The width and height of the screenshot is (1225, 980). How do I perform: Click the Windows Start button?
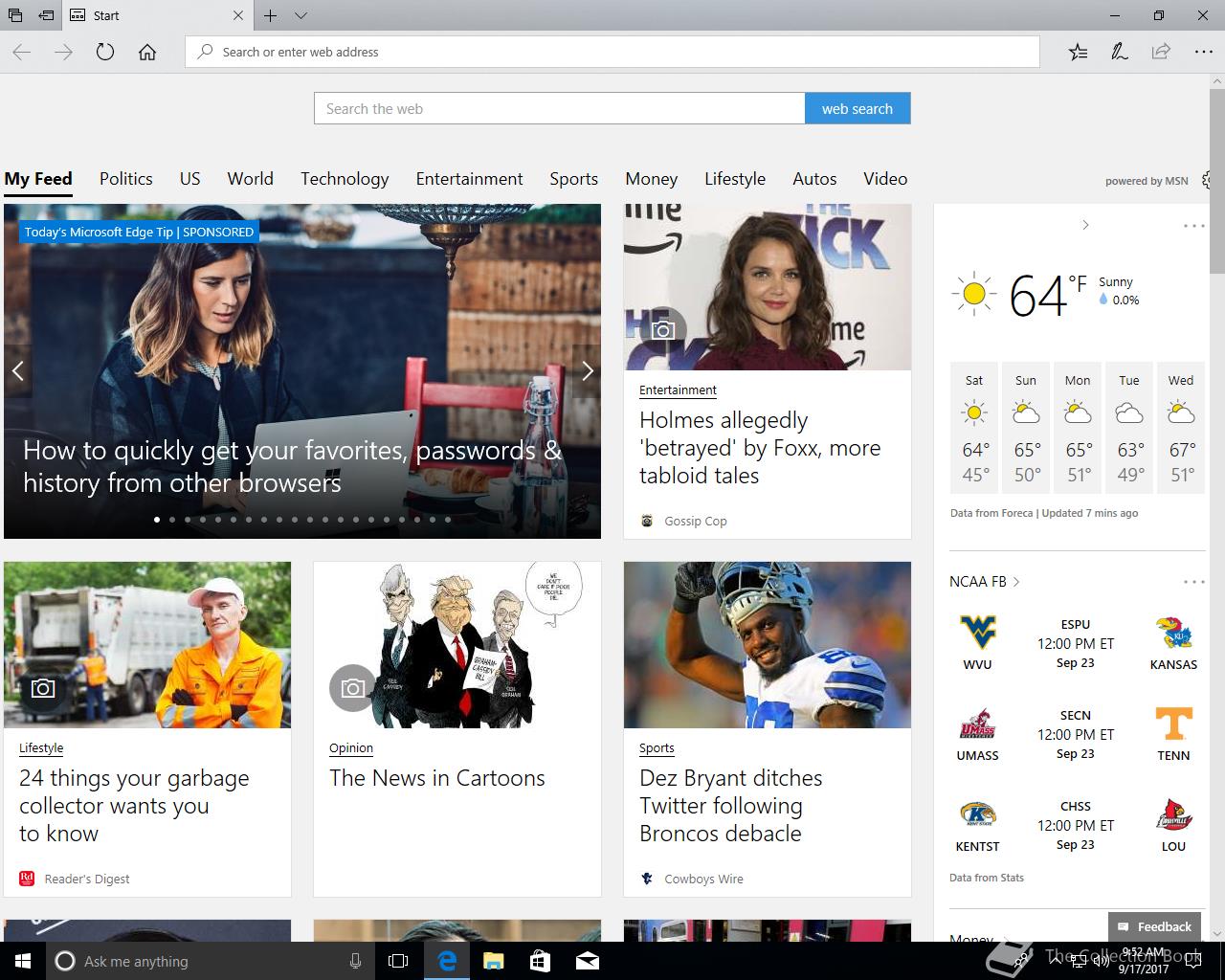coord(23,961)
